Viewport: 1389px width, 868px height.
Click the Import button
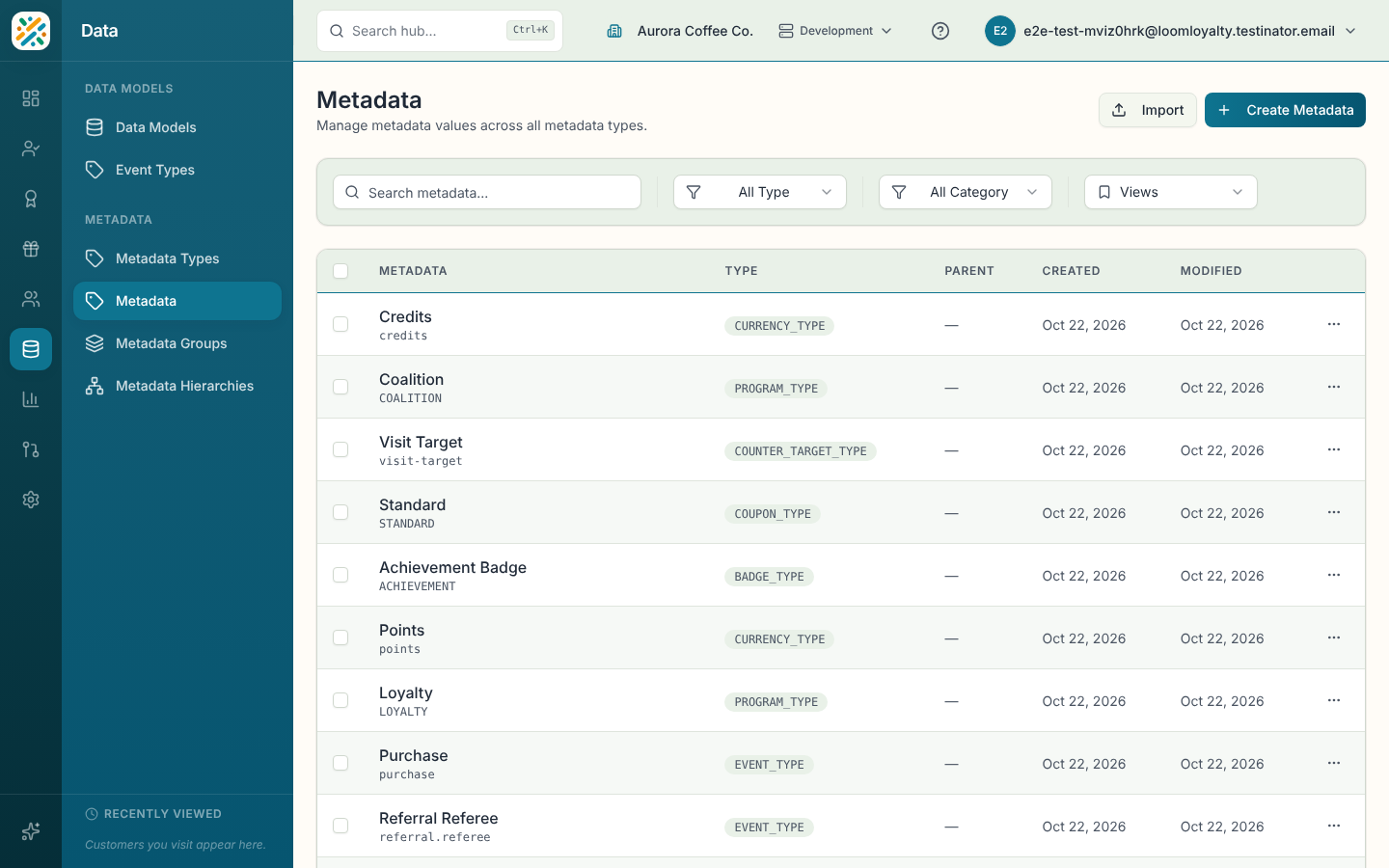[1148, 110]
